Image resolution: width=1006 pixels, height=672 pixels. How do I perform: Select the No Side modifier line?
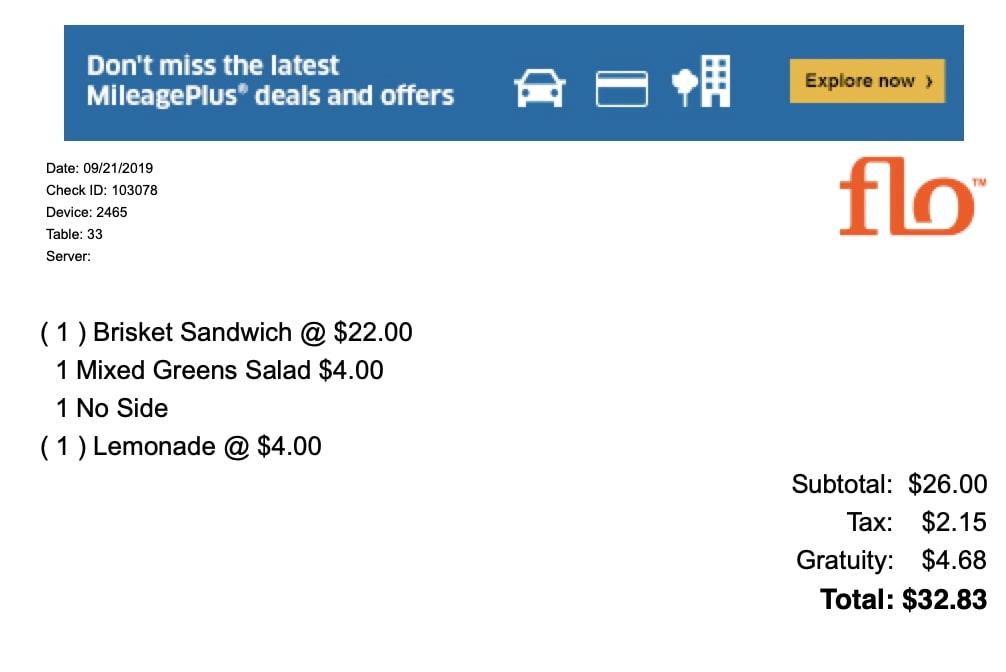tap(112, 408)
